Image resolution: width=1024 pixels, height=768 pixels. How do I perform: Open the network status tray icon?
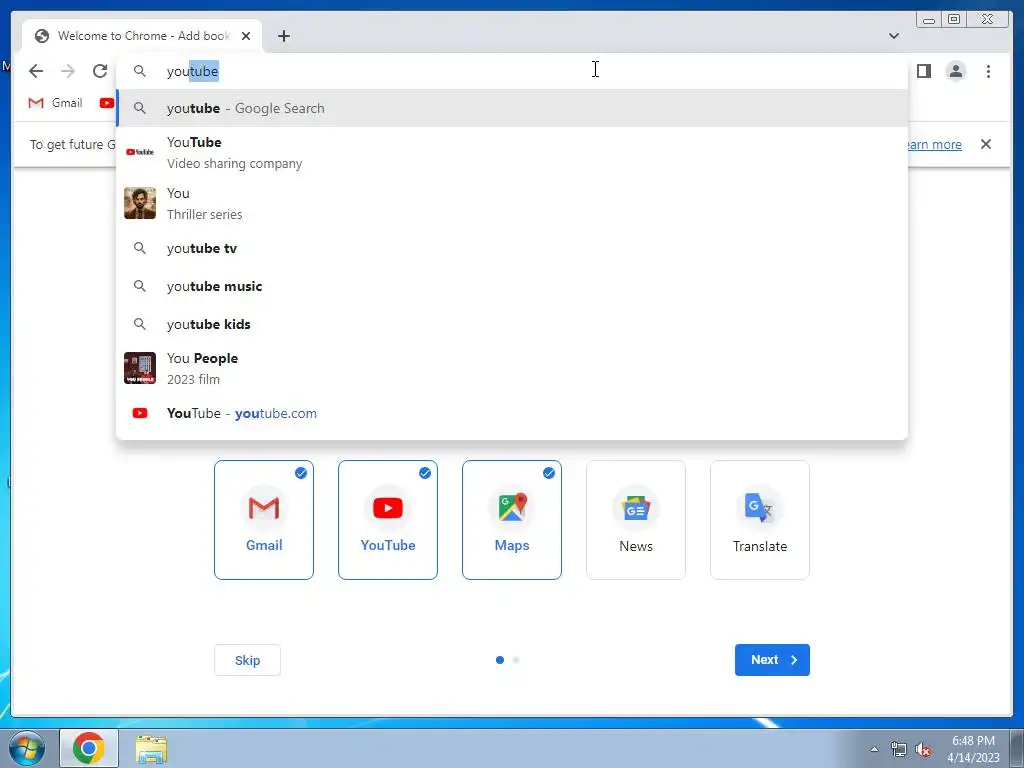(899, 749)
